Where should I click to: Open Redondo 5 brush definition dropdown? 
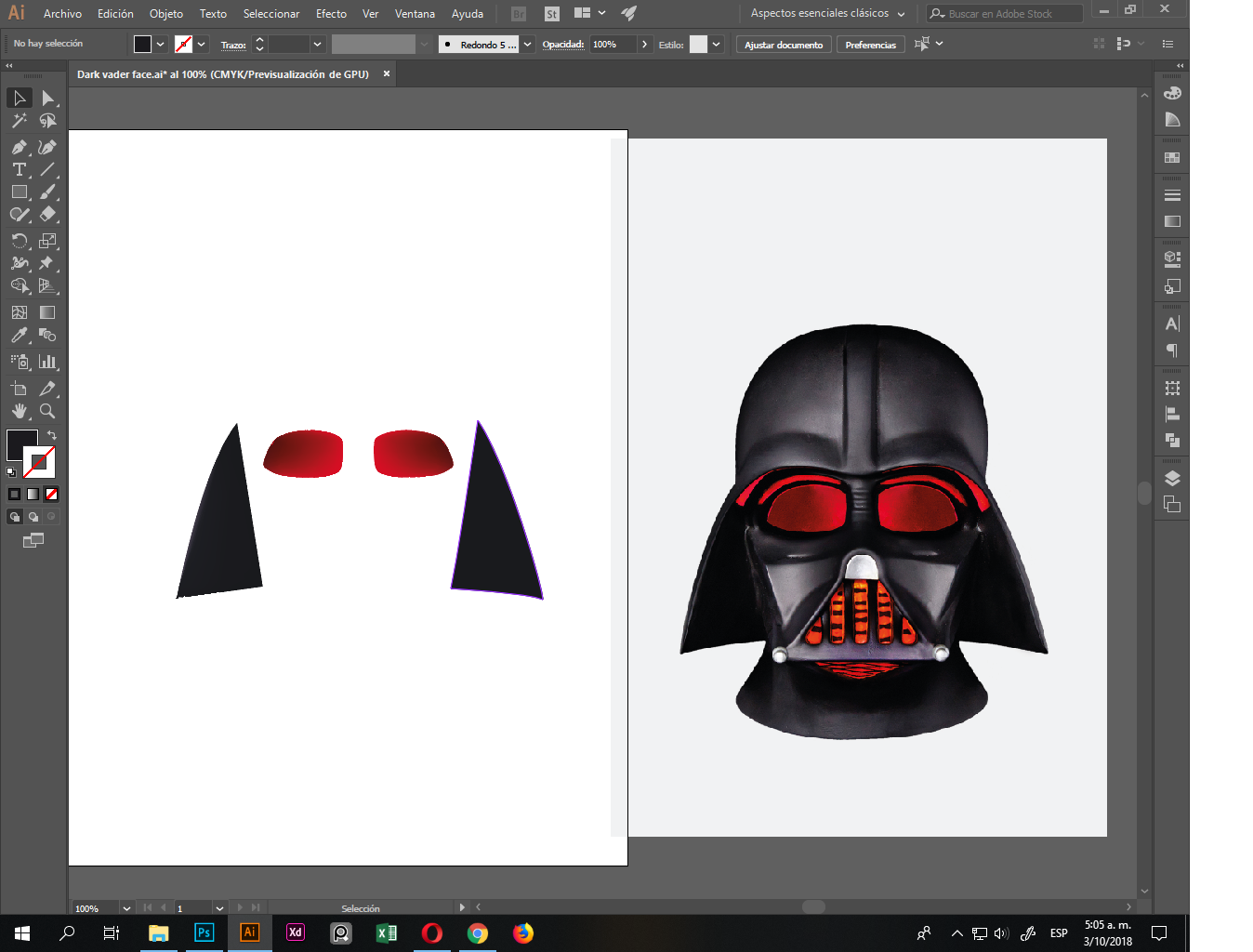[x=528, y=45]
